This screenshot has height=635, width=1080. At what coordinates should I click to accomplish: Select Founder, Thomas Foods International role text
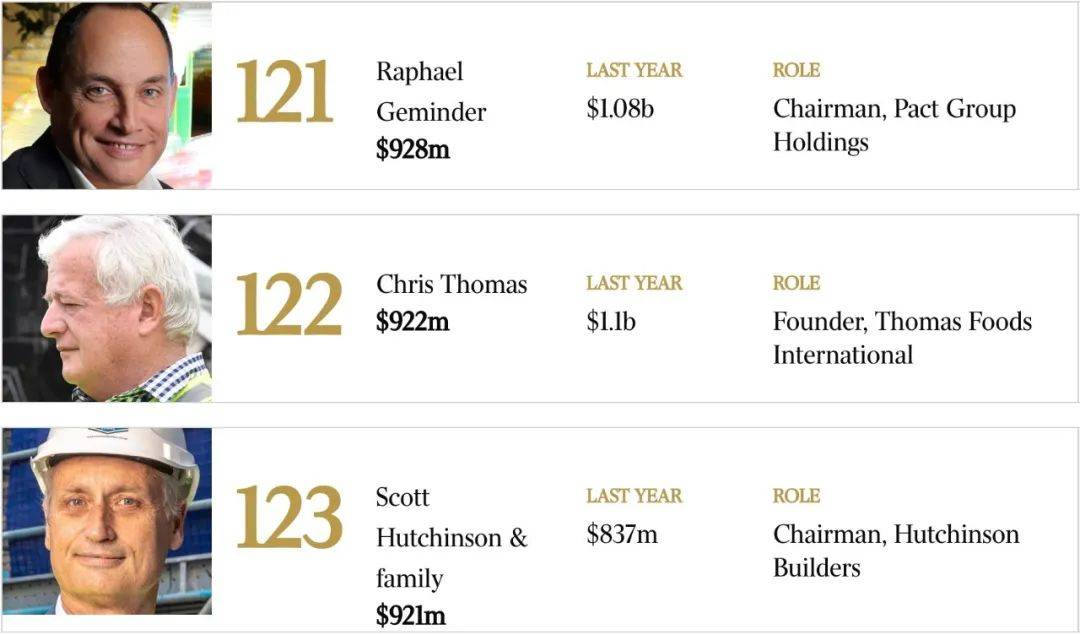pyautogui.click(x=902, y=338)
